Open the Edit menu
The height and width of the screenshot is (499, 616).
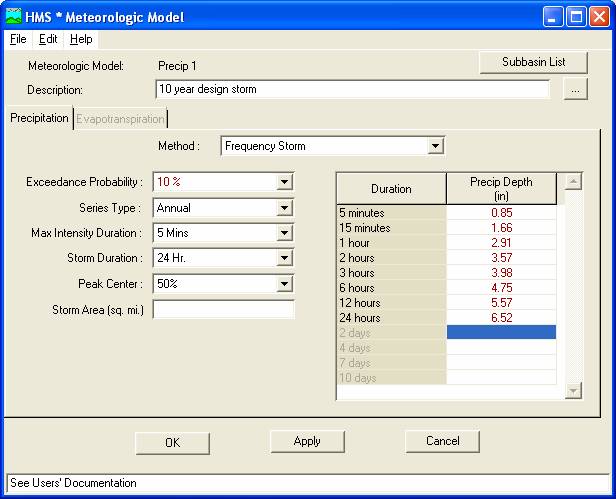pyautogui.click(x=48, y=39)
